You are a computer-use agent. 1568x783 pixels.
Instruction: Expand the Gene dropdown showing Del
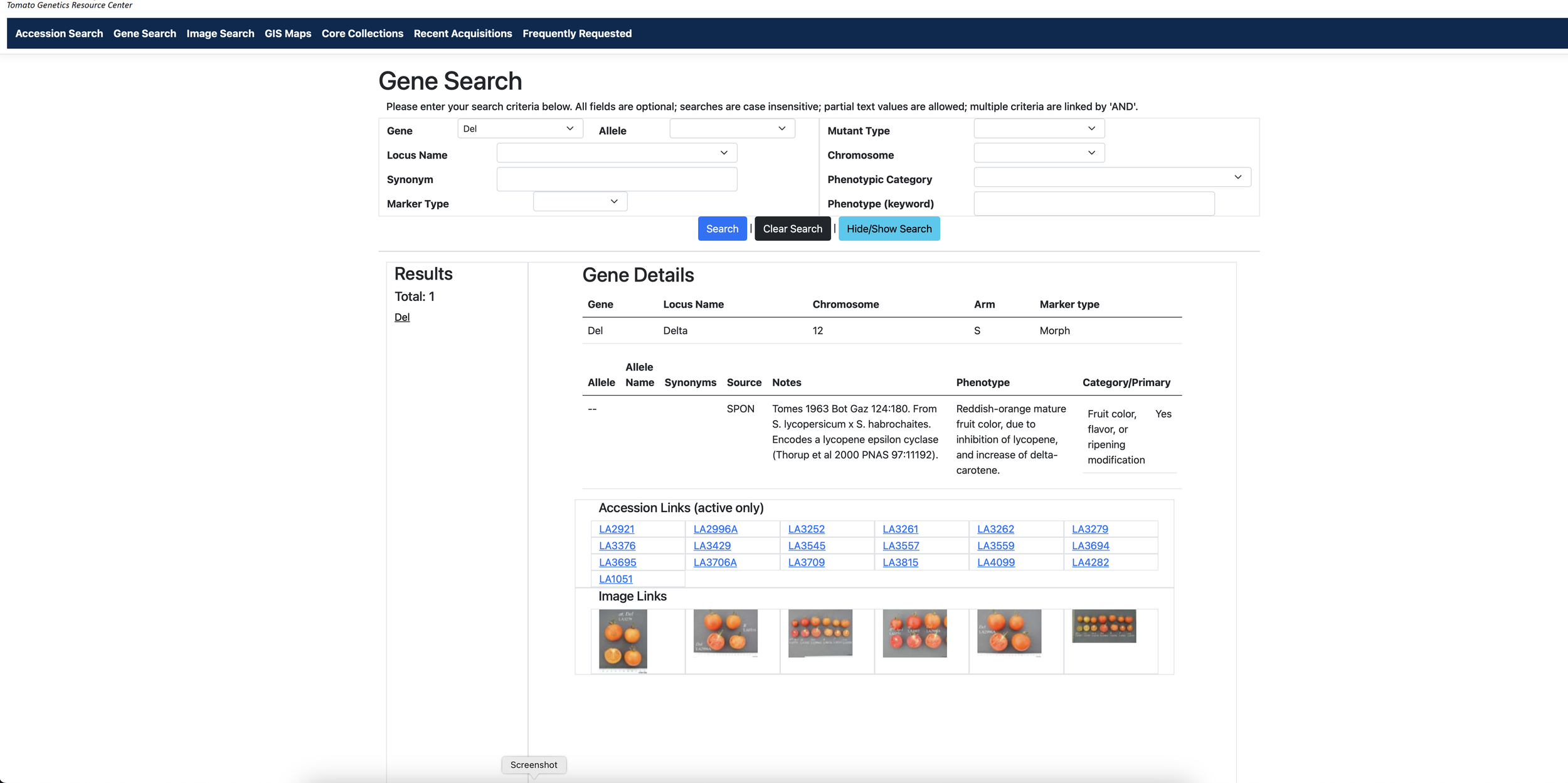point(519,129)
